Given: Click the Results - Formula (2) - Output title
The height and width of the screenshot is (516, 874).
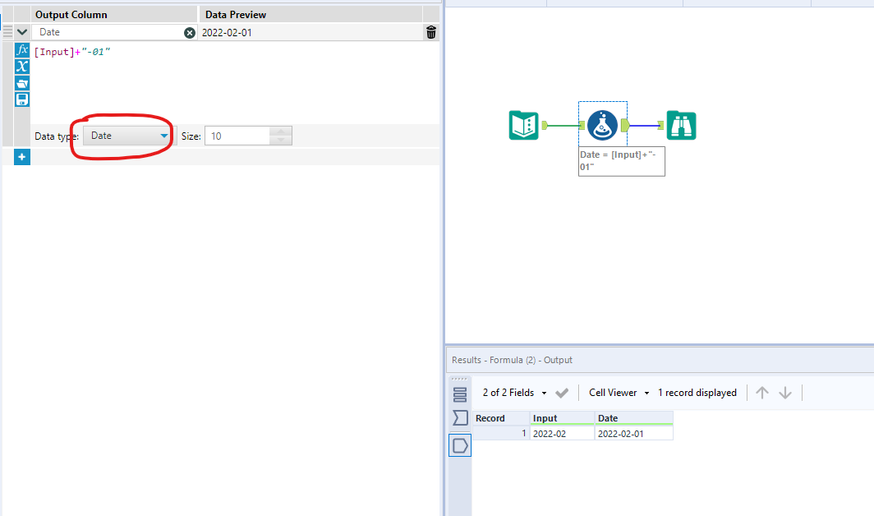Looking at the screenshot, I should click(x=512, y=360).
